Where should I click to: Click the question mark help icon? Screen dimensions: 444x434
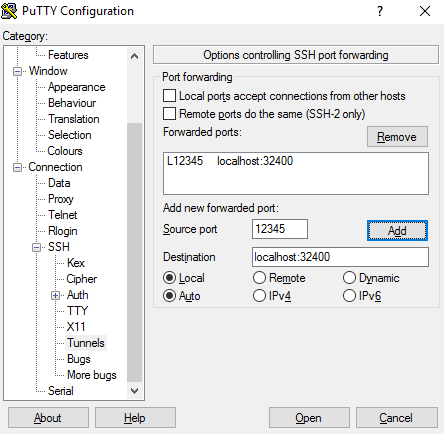click(380, 11)
